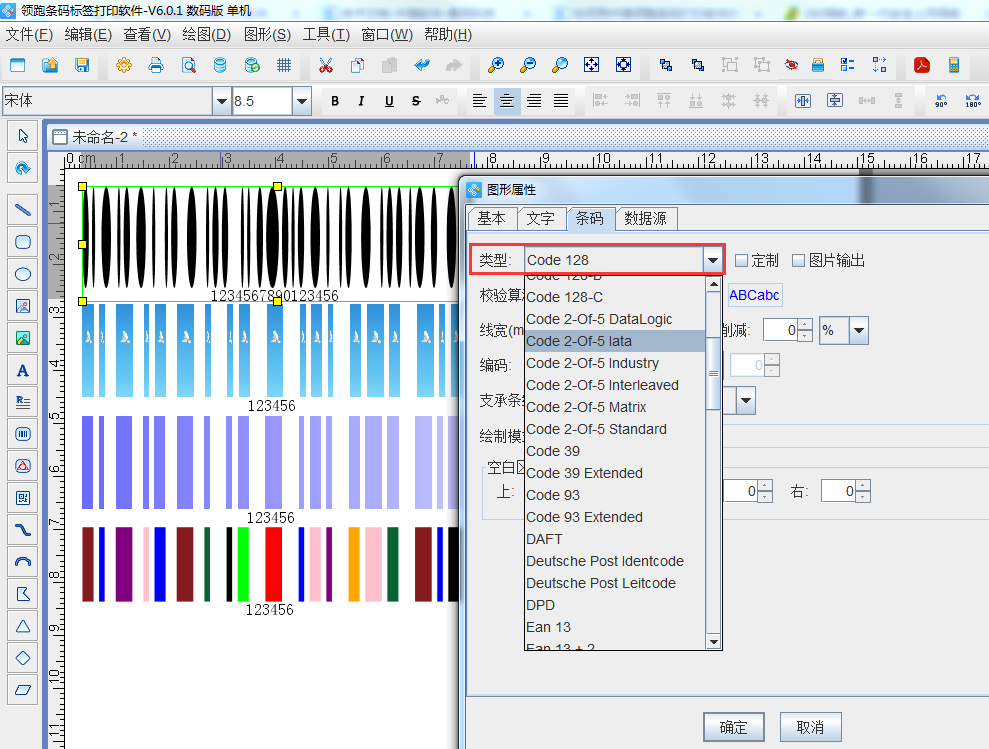Screen dimensions: 989x749
Task: Select the rounded rectangle tool
Action: click(x=23, y=242)
